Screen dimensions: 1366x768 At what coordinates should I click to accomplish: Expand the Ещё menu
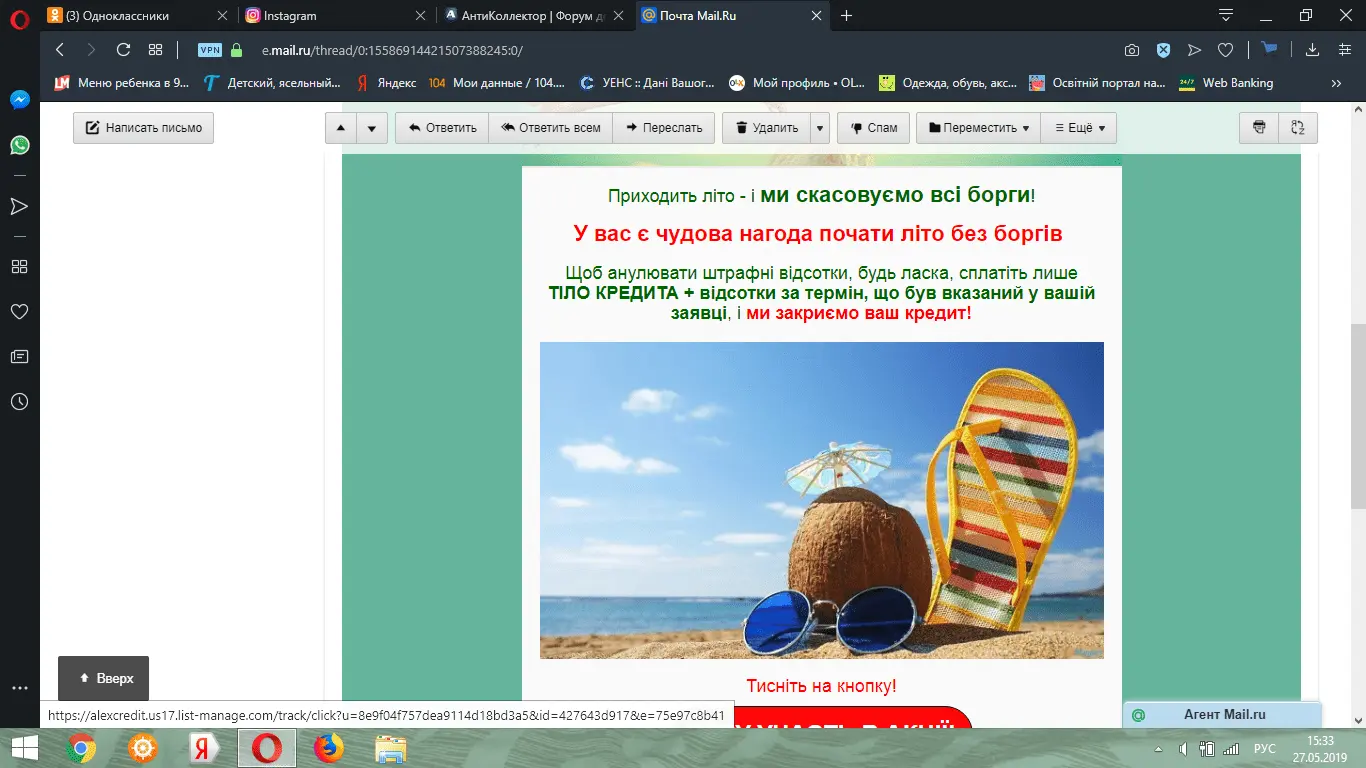[x=1078, y=128]
